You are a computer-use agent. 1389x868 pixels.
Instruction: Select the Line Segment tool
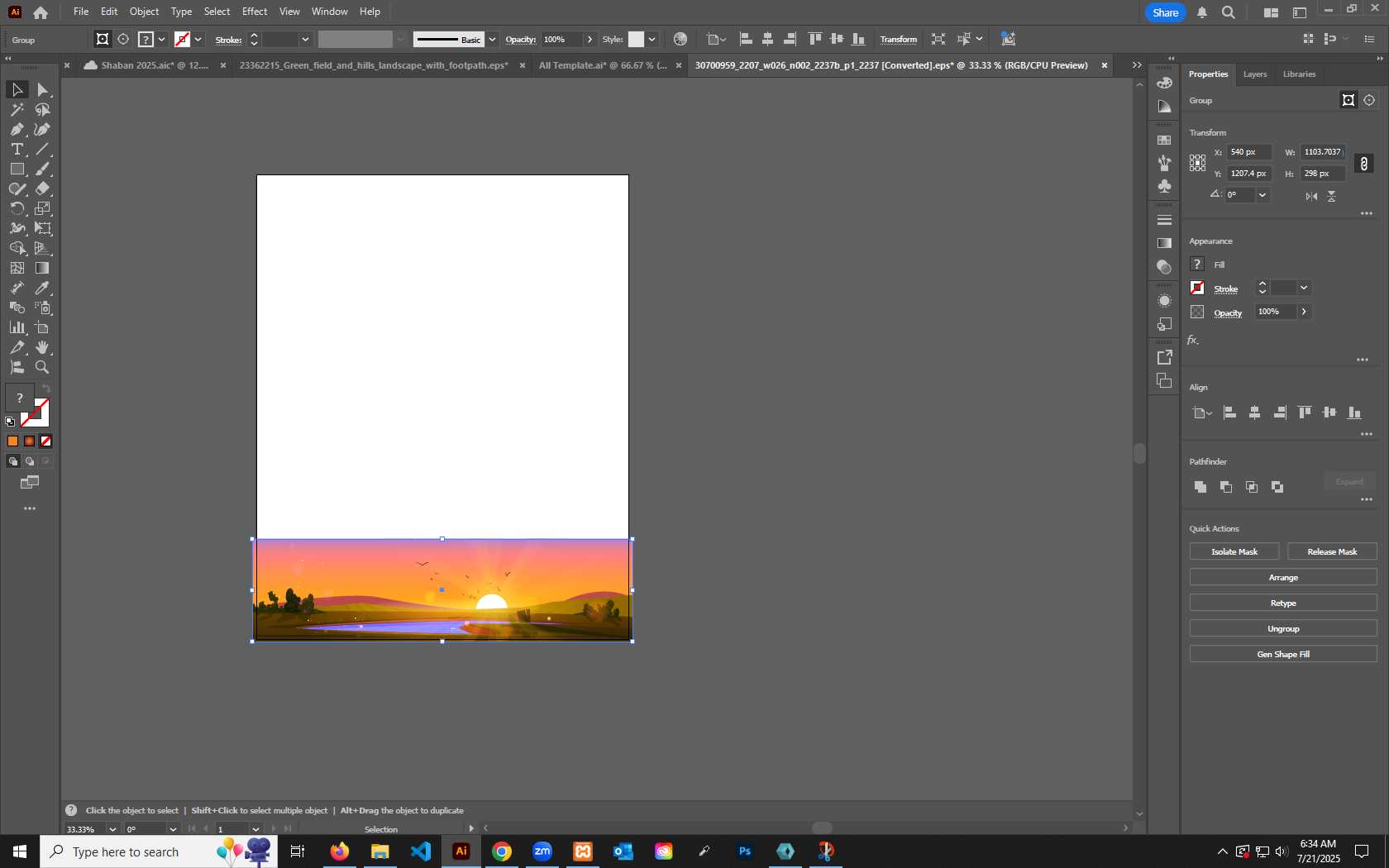point(43,149)
